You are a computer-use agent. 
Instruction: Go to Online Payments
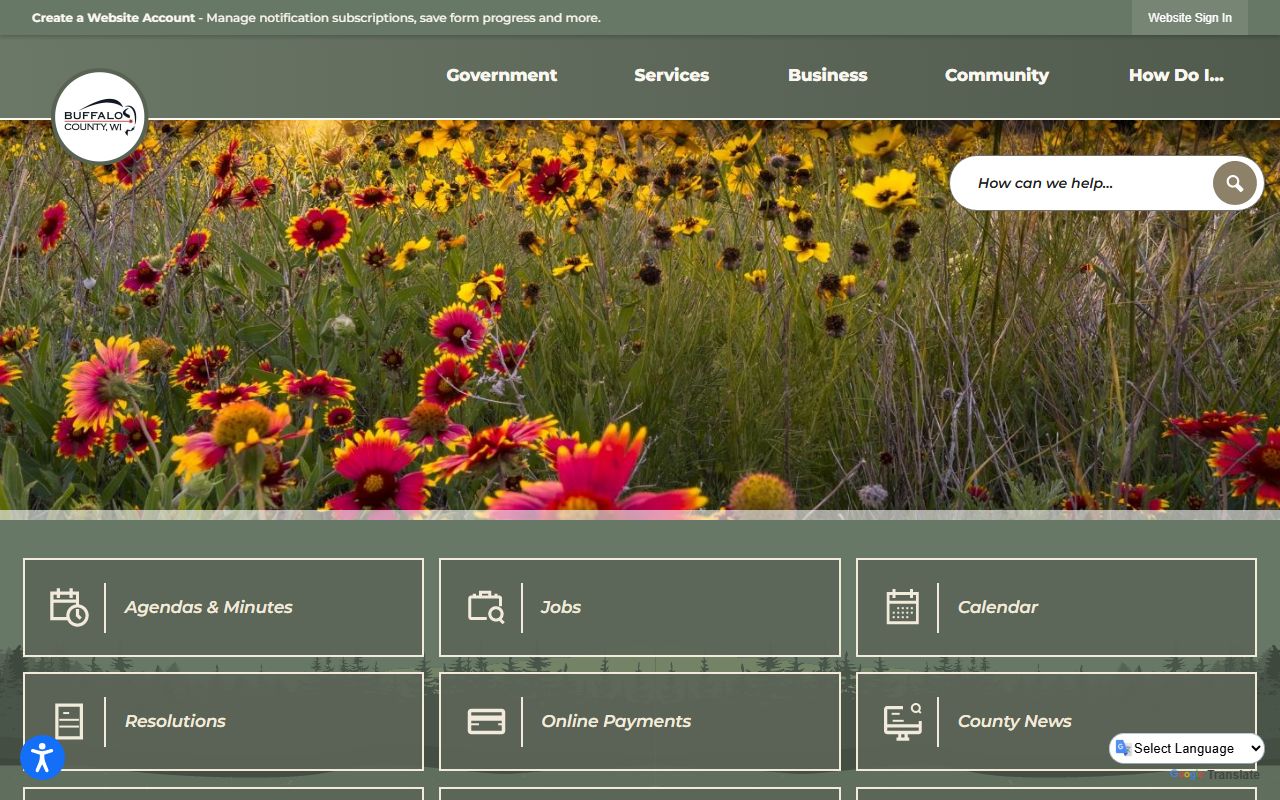(639, 721)
